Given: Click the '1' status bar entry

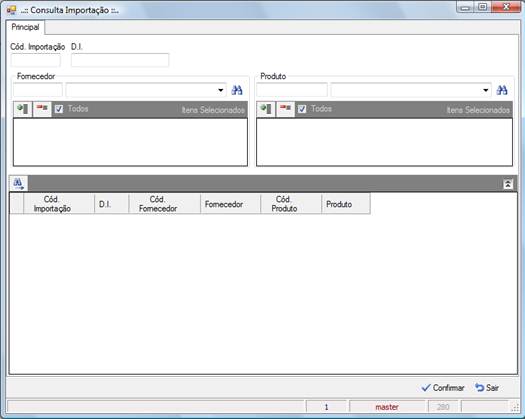Looking at the screenshot, I should [x=326, y=407].
